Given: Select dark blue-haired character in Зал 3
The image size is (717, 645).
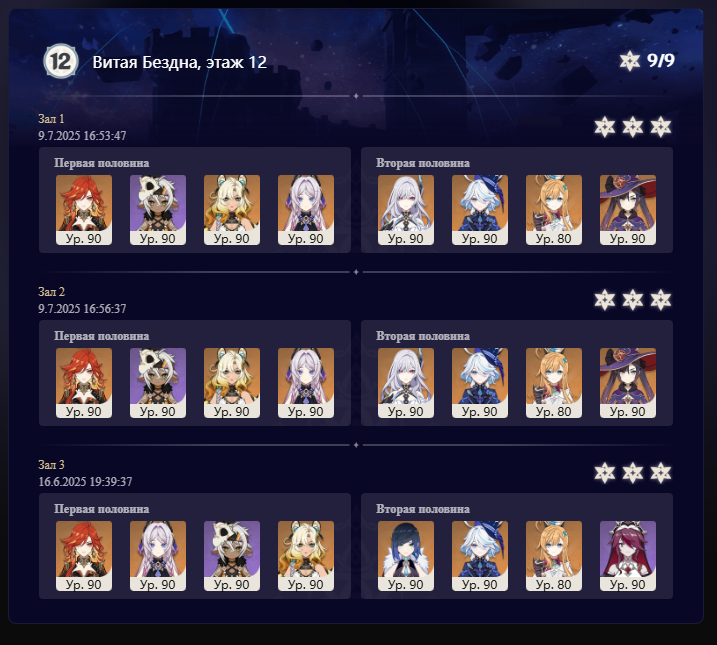Looking at the screenshot, I should [406, 556].
